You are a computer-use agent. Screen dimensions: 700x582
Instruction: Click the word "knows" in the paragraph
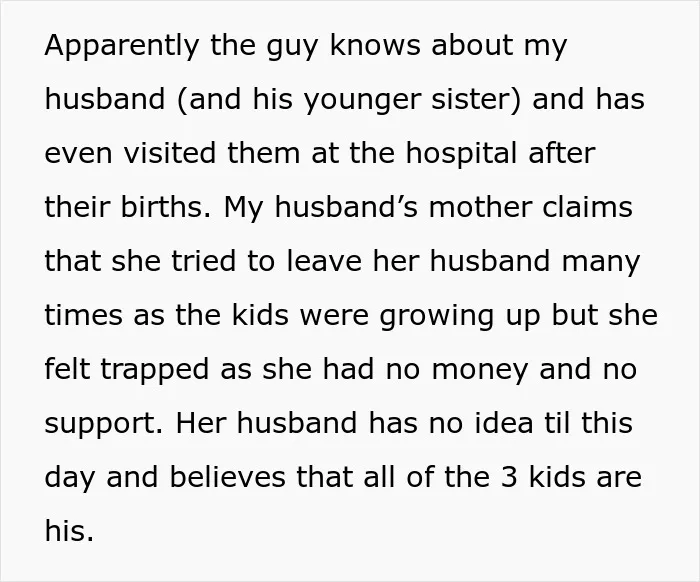point(375,45)
